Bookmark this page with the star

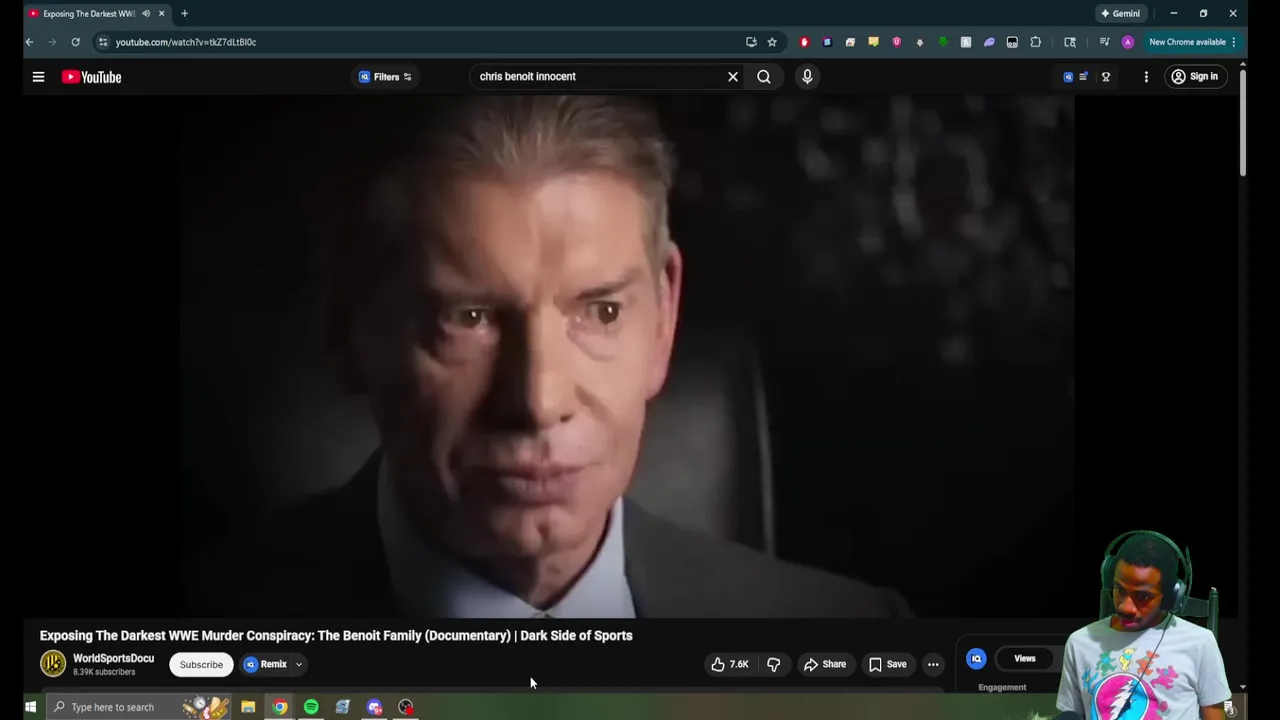[x=772, y=42]
